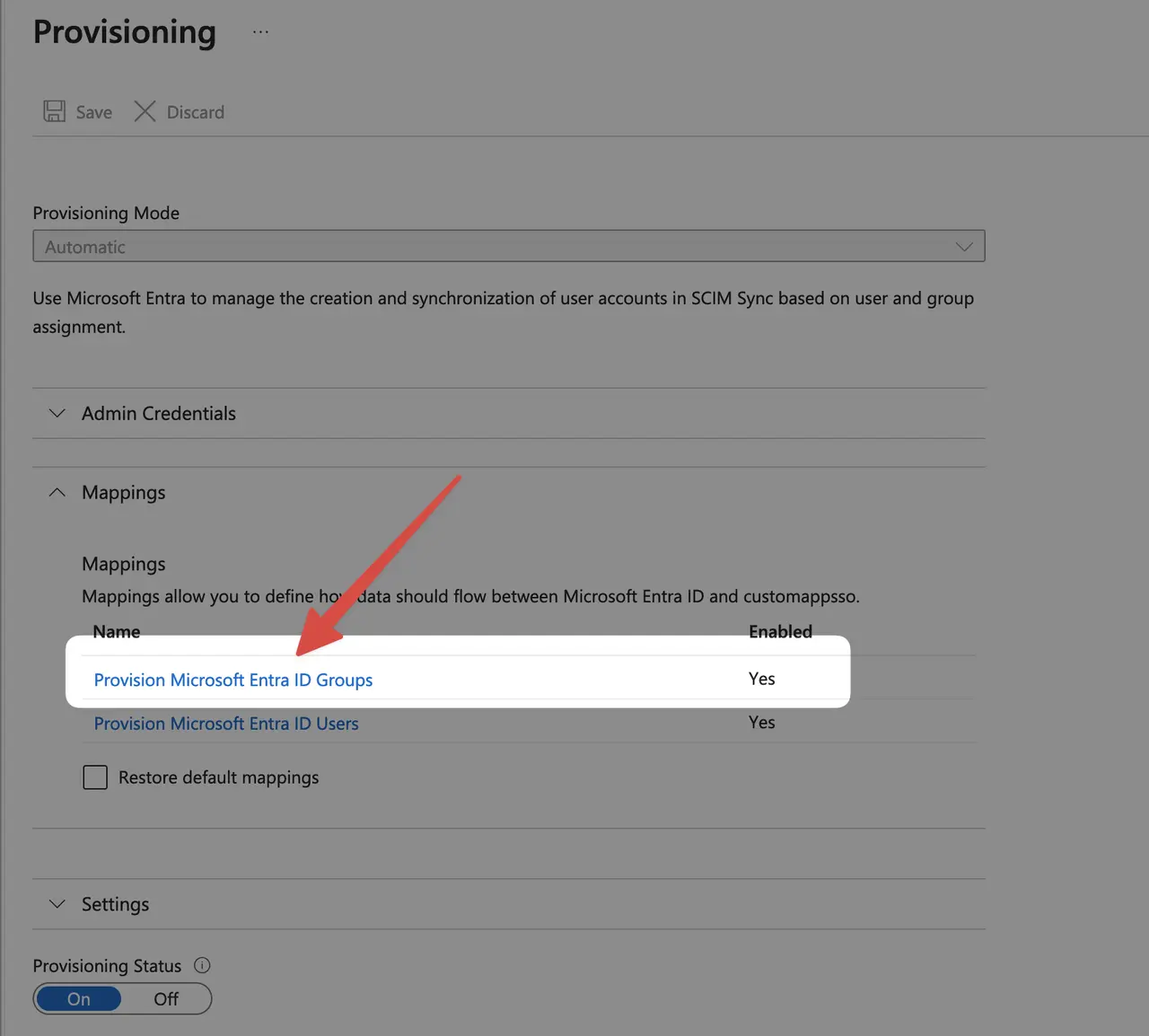The width and height of the screenshot is (1149, 1036).
Task: Click the Settings section chevron icon
Action: click(x=57, y=904)
